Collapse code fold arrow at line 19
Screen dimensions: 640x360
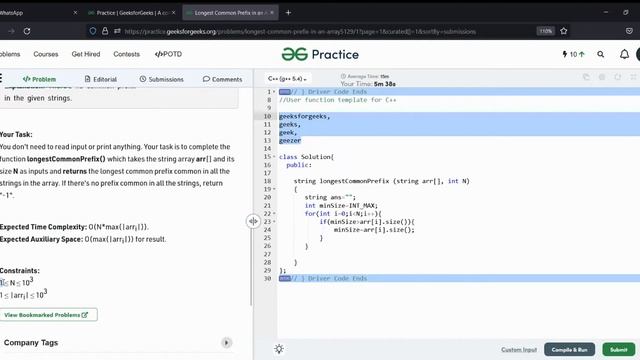[x=274, y=189]
